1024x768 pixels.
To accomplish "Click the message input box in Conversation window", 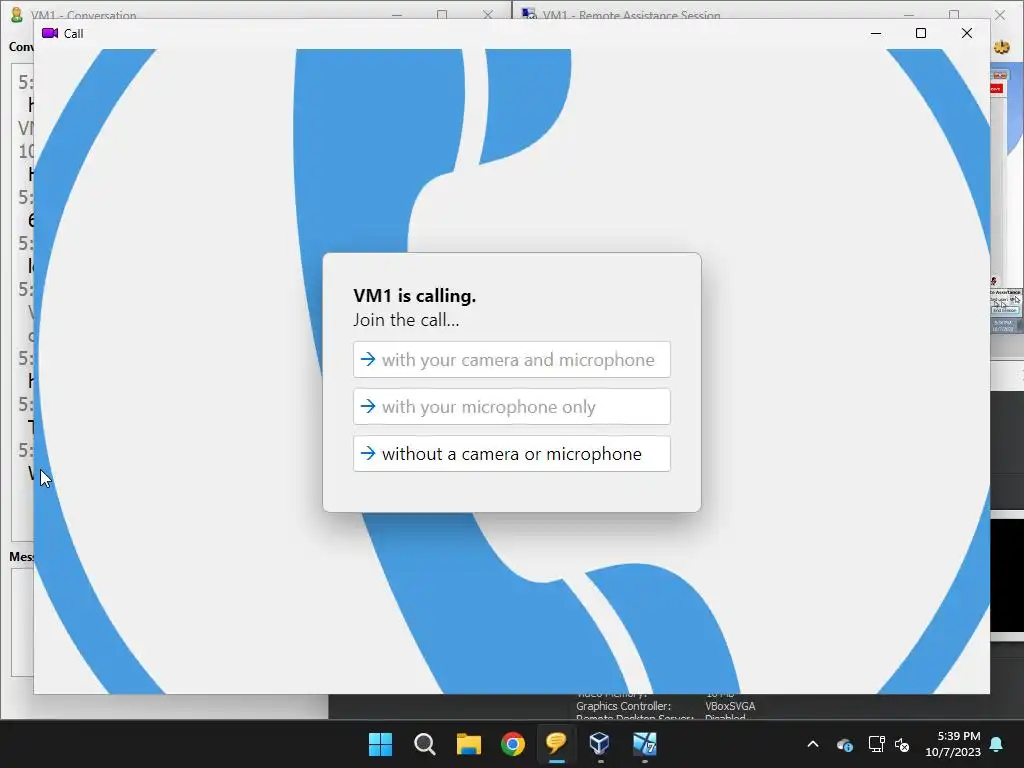I will (22, 622).
